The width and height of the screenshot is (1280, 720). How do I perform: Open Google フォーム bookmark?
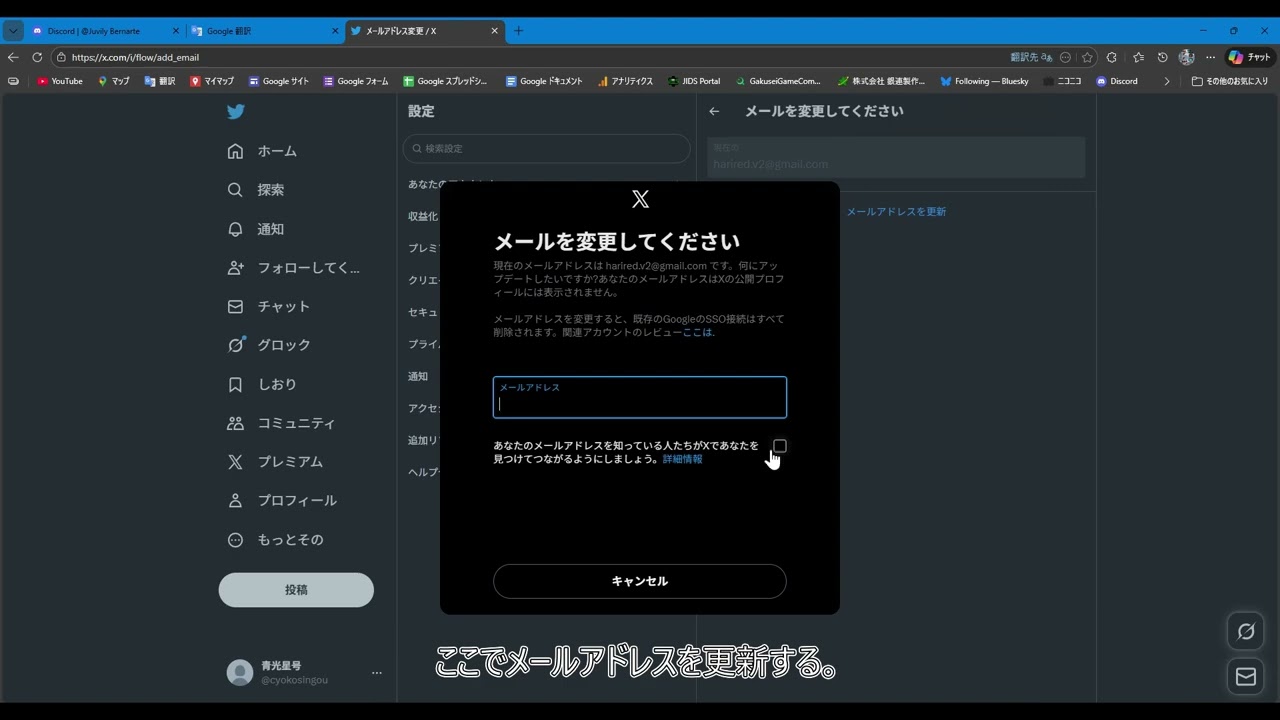pyautogui.click(x=356, y=81)
